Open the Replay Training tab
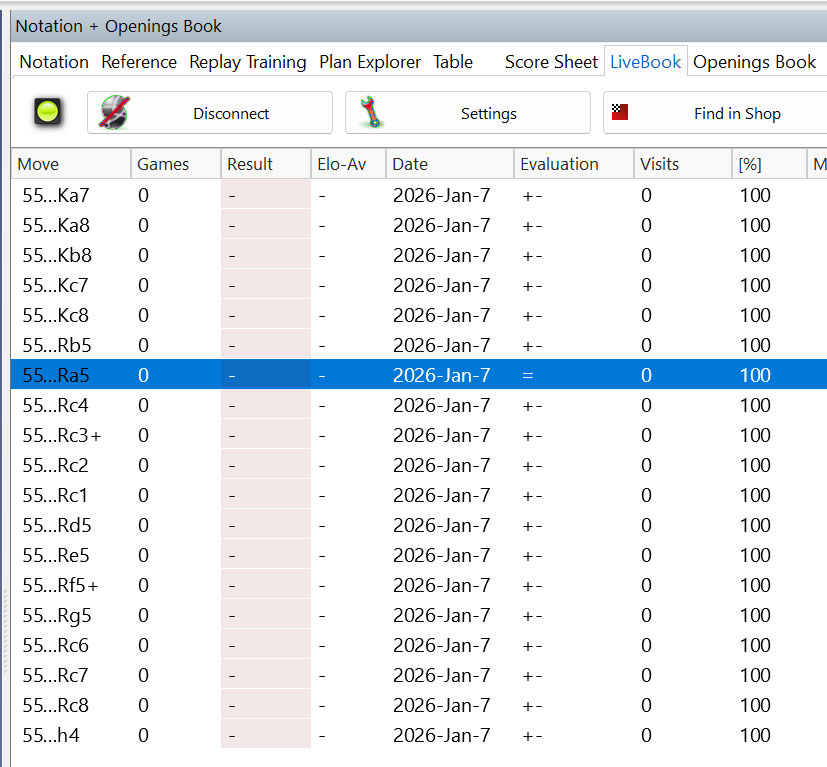 pos(247,62)
